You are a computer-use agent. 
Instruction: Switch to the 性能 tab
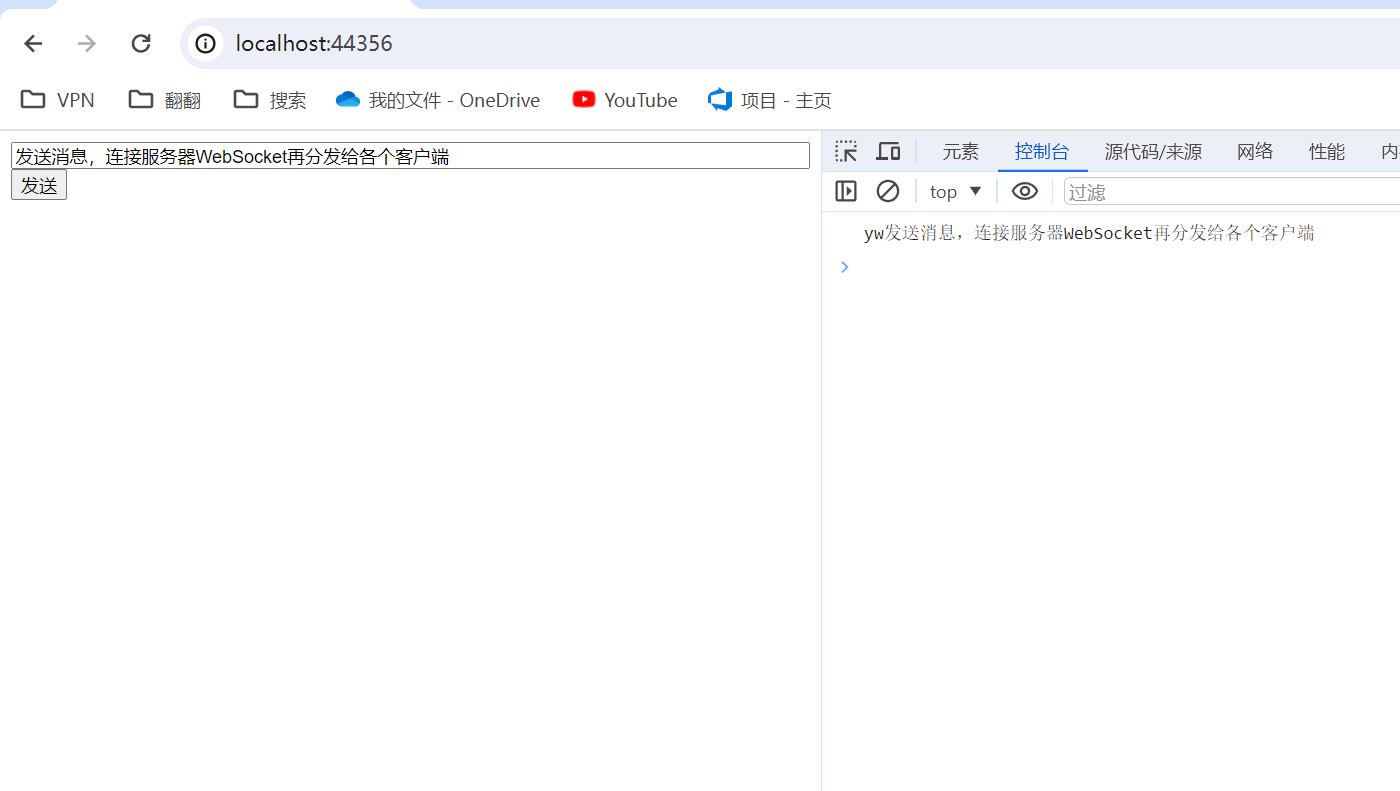pyautogui.click(x=1327, y=152)
